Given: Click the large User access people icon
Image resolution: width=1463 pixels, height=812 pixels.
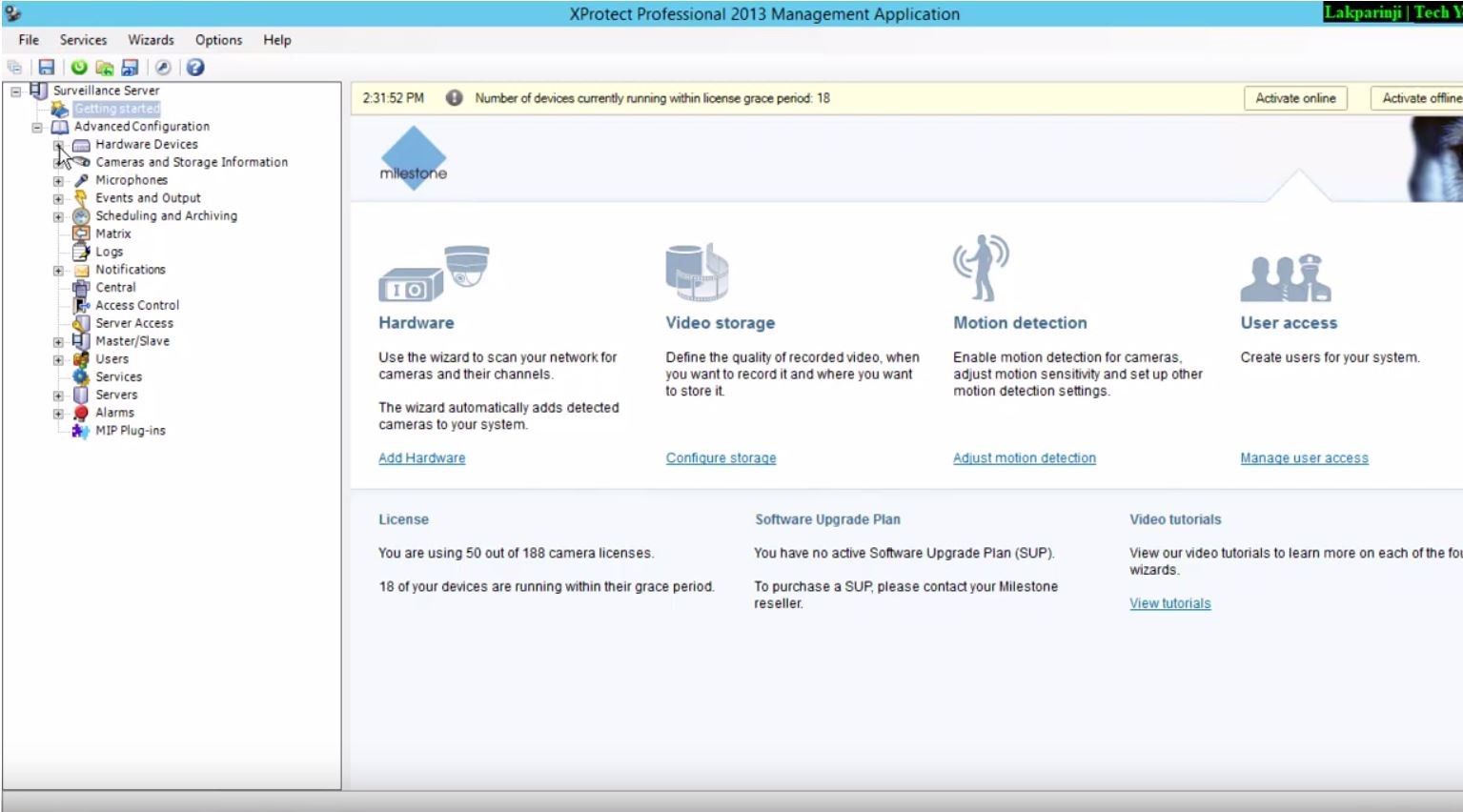Looking at the screenshot, I should (x=1286, y=277).
